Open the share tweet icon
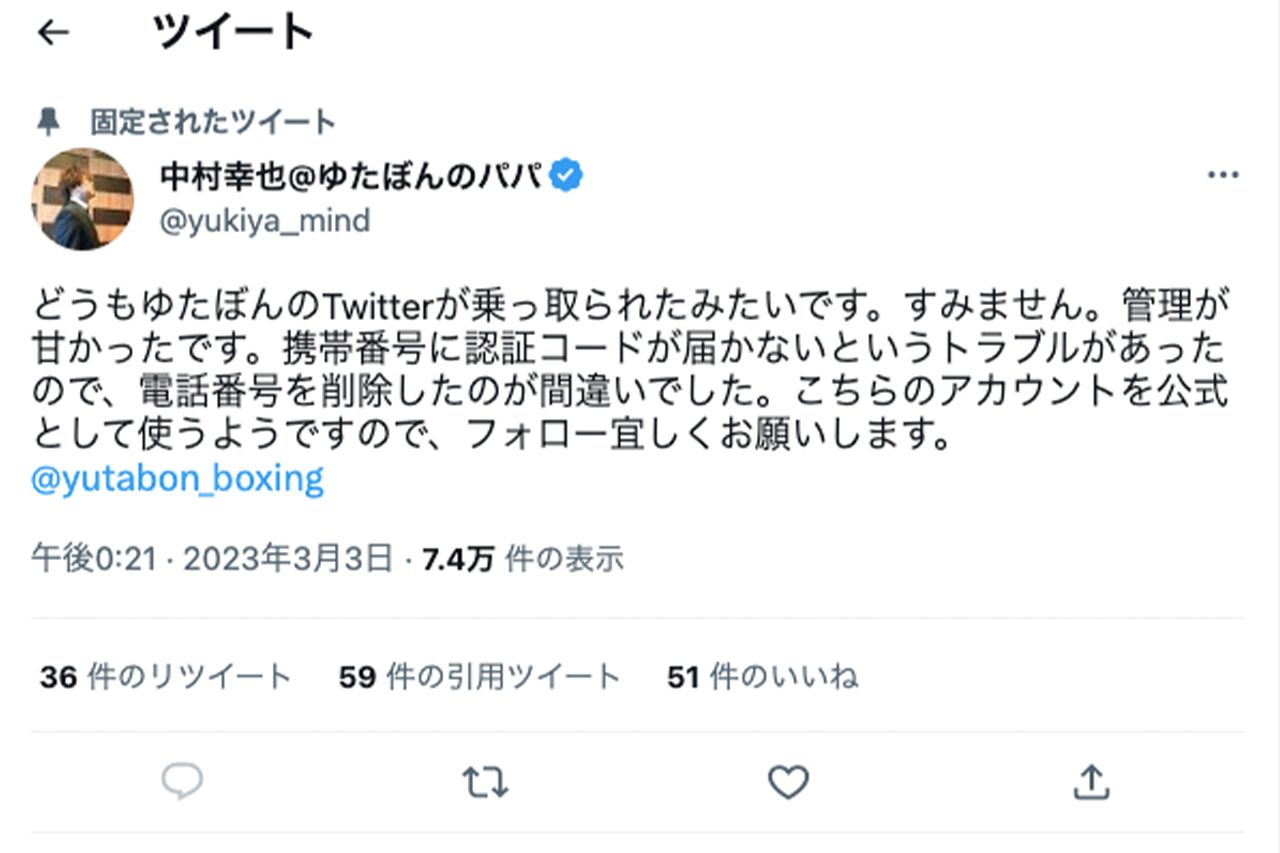 tap(1092, 783)
